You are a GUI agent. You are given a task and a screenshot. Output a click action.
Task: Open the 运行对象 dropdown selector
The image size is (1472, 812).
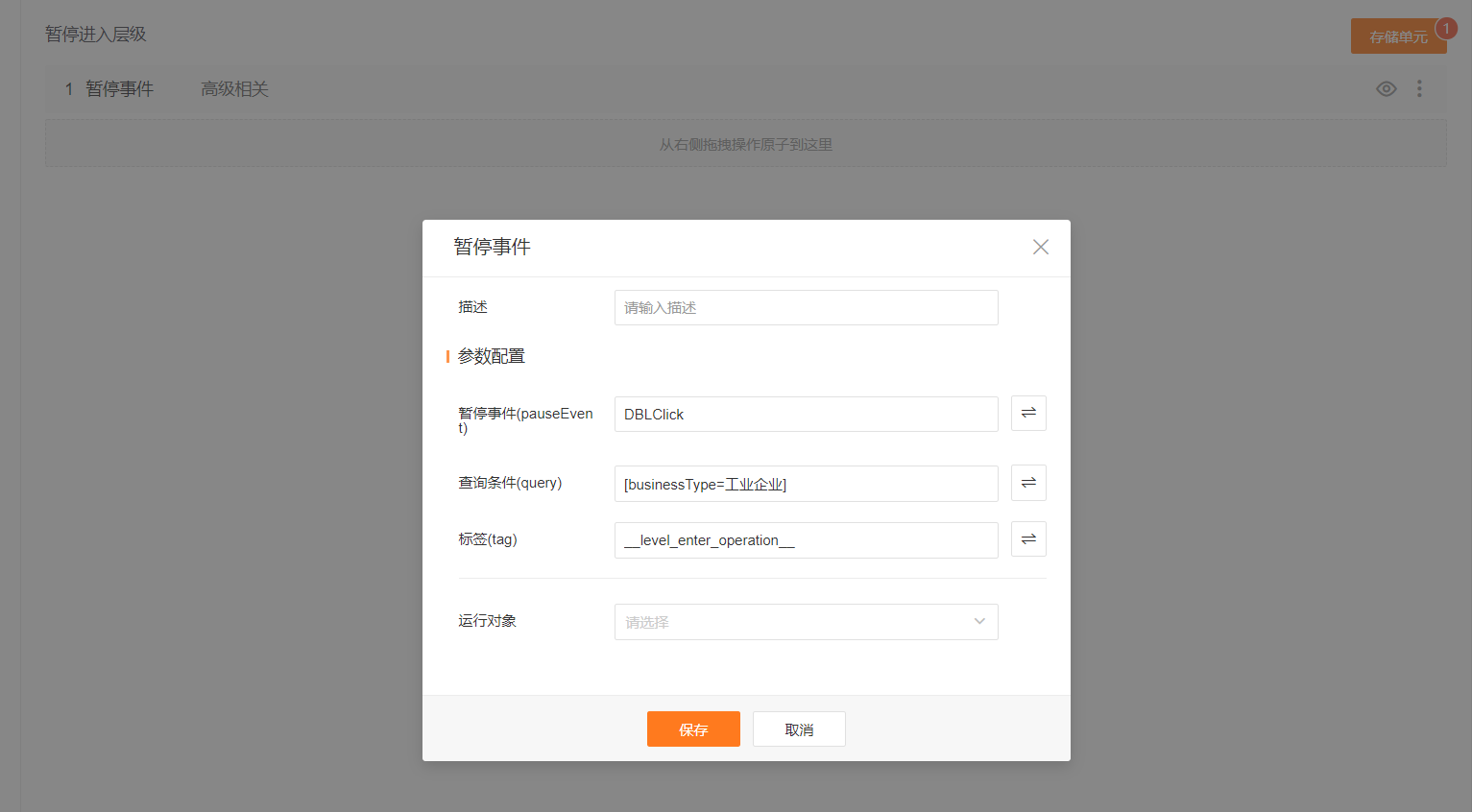pyautogui.click(x=806, y=622)
